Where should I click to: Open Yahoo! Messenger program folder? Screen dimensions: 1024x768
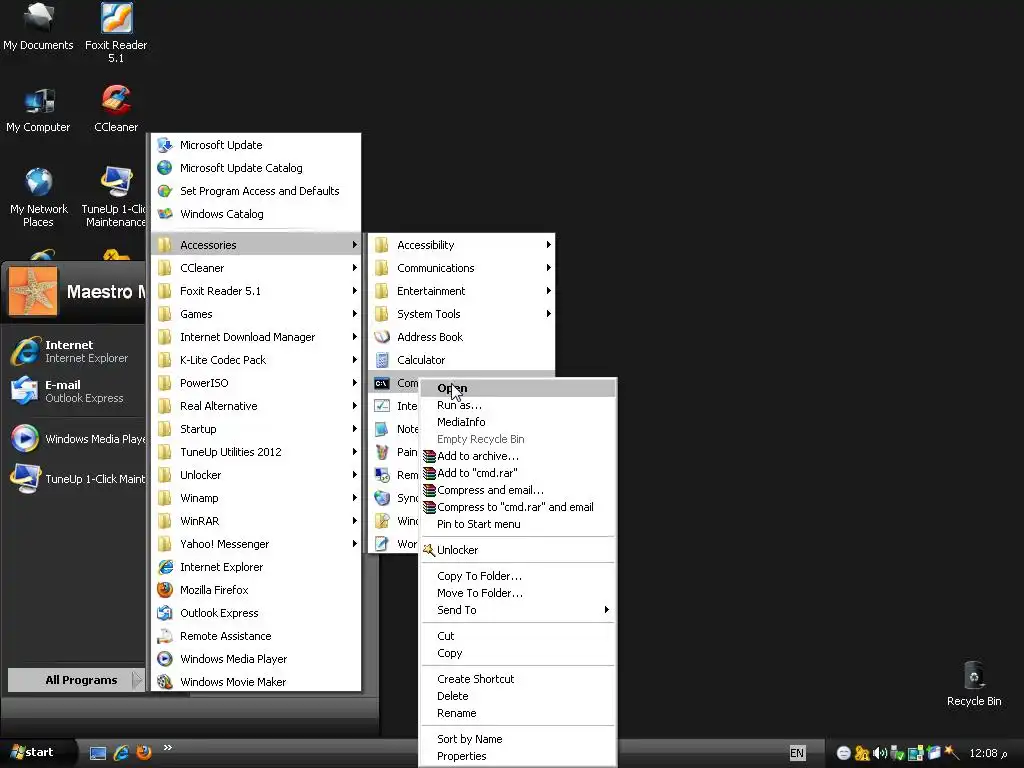pos(256,544)
